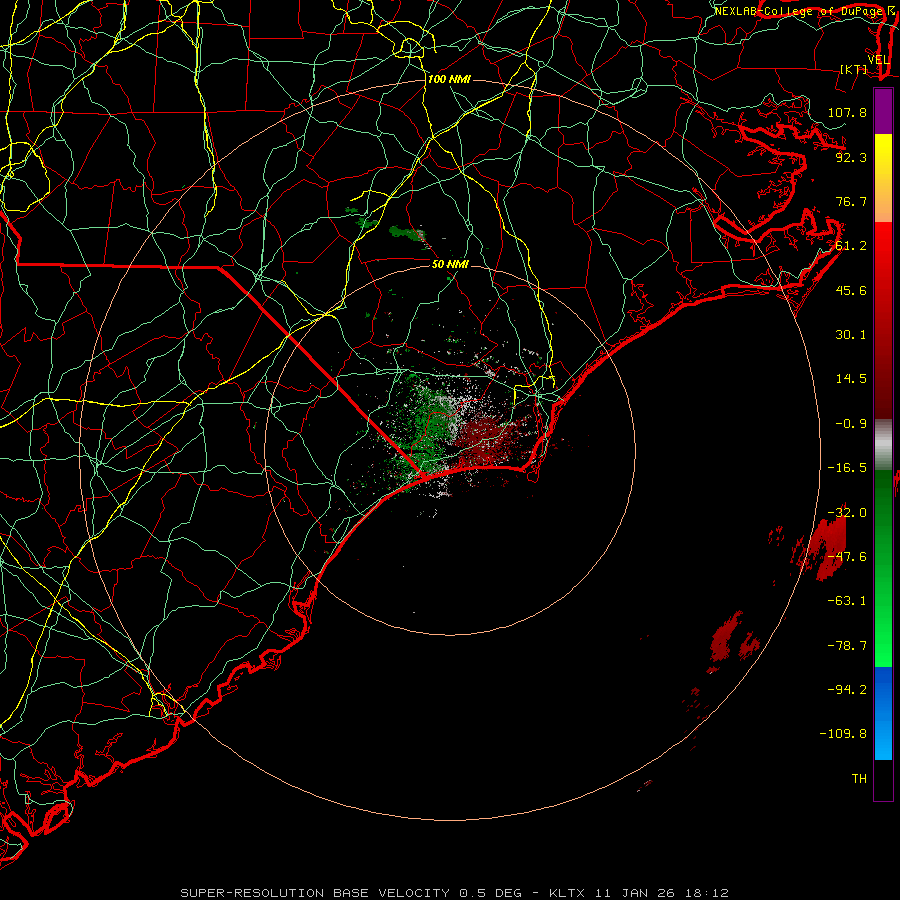Click the TH label on the legend
Viewport: 900px width, 900px height.
(x=859, y=779)
